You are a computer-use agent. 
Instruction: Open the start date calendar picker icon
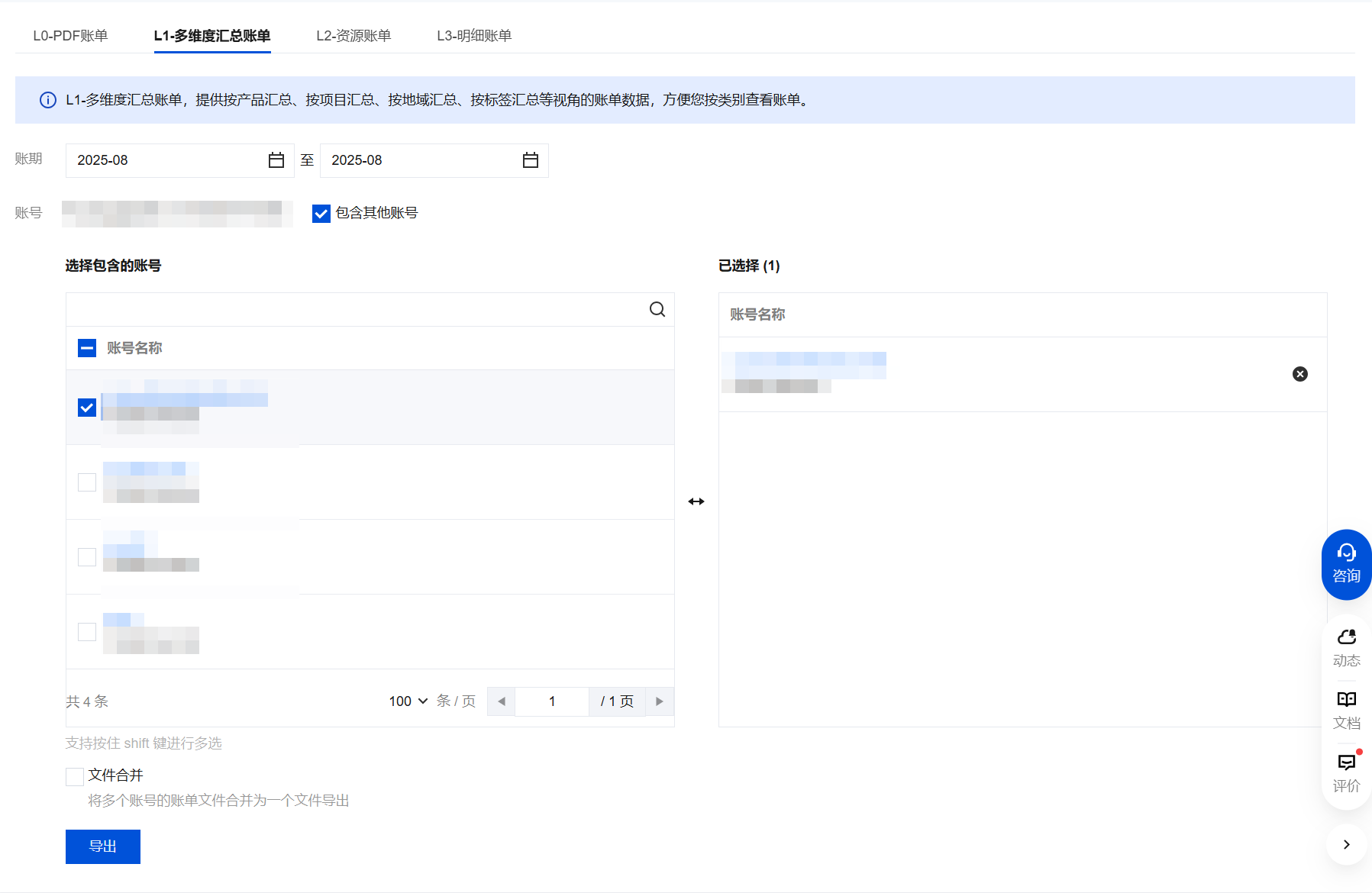click(x=276, y=160)
